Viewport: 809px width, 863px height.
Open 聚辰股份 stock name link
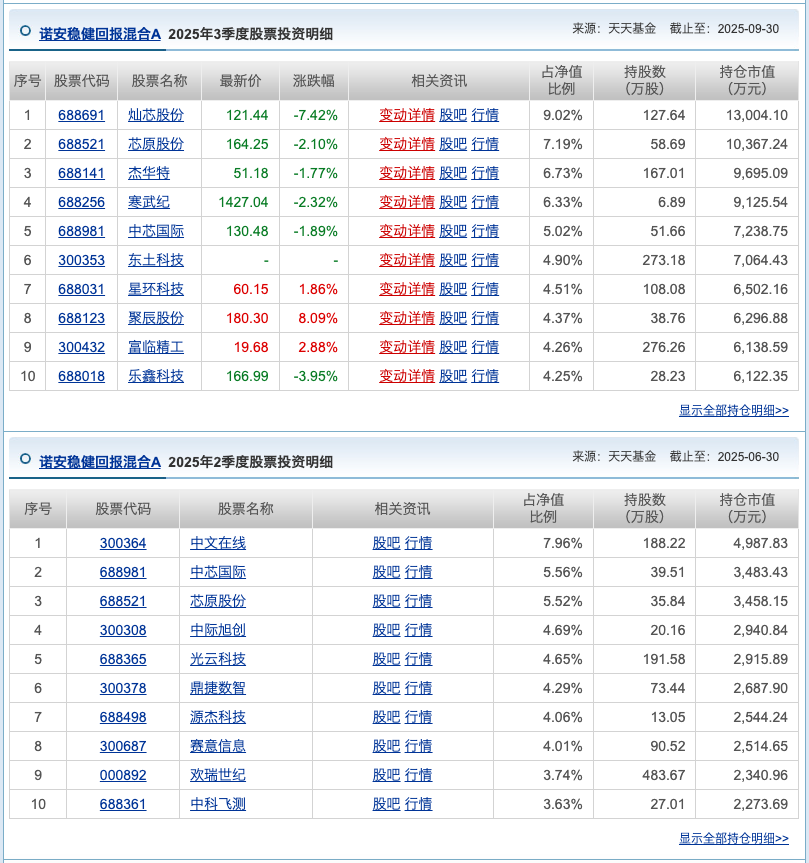[x=156, y=318]
